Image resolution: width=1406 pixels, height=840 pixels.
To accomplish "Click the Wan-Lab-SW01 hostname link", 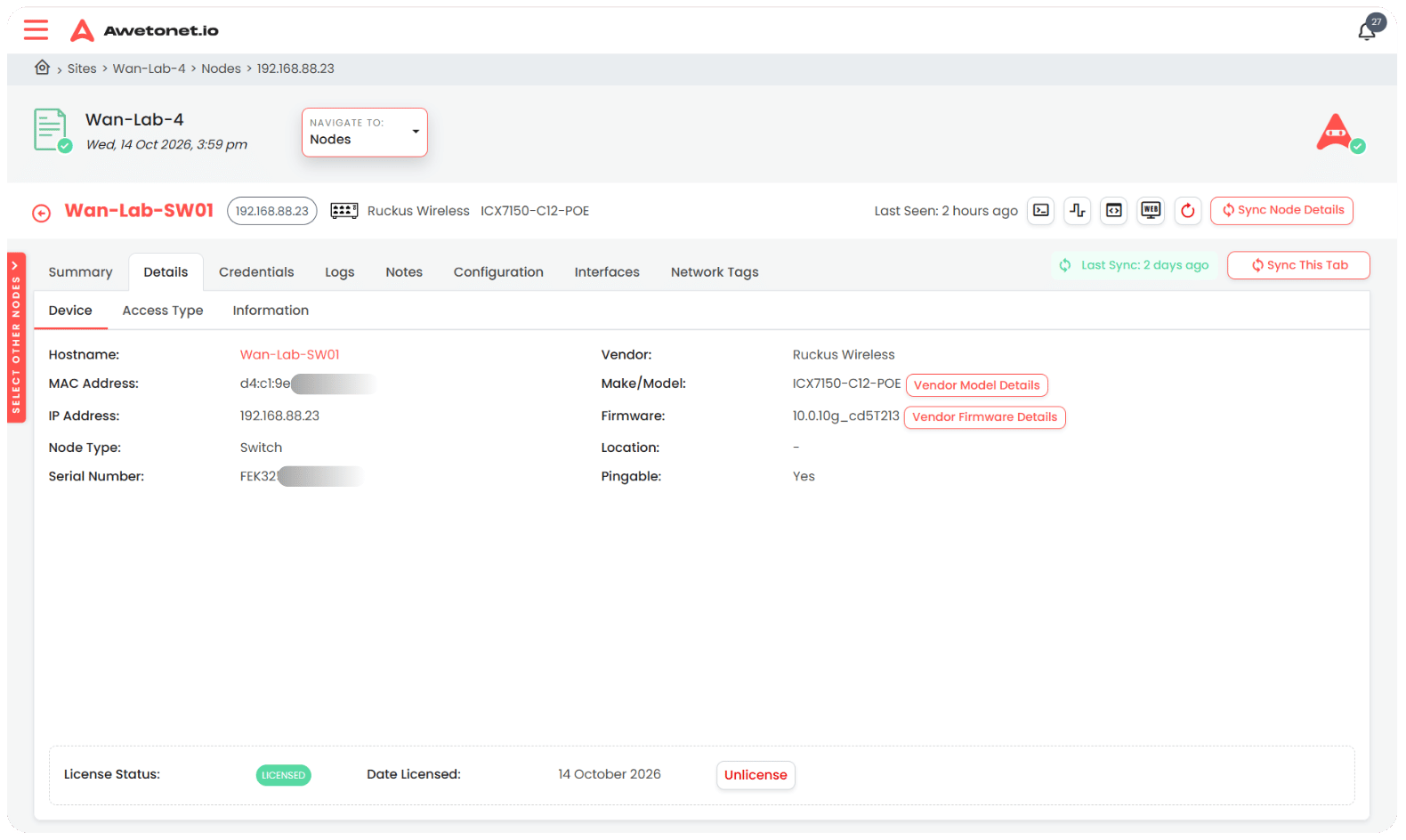I will click(x=290, y=355).
